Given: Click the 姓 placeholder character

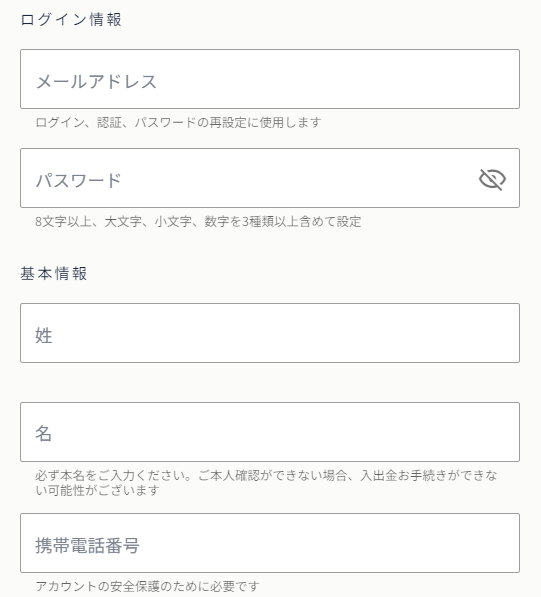Looking at the screenshot, I should (x=43, y=336).
